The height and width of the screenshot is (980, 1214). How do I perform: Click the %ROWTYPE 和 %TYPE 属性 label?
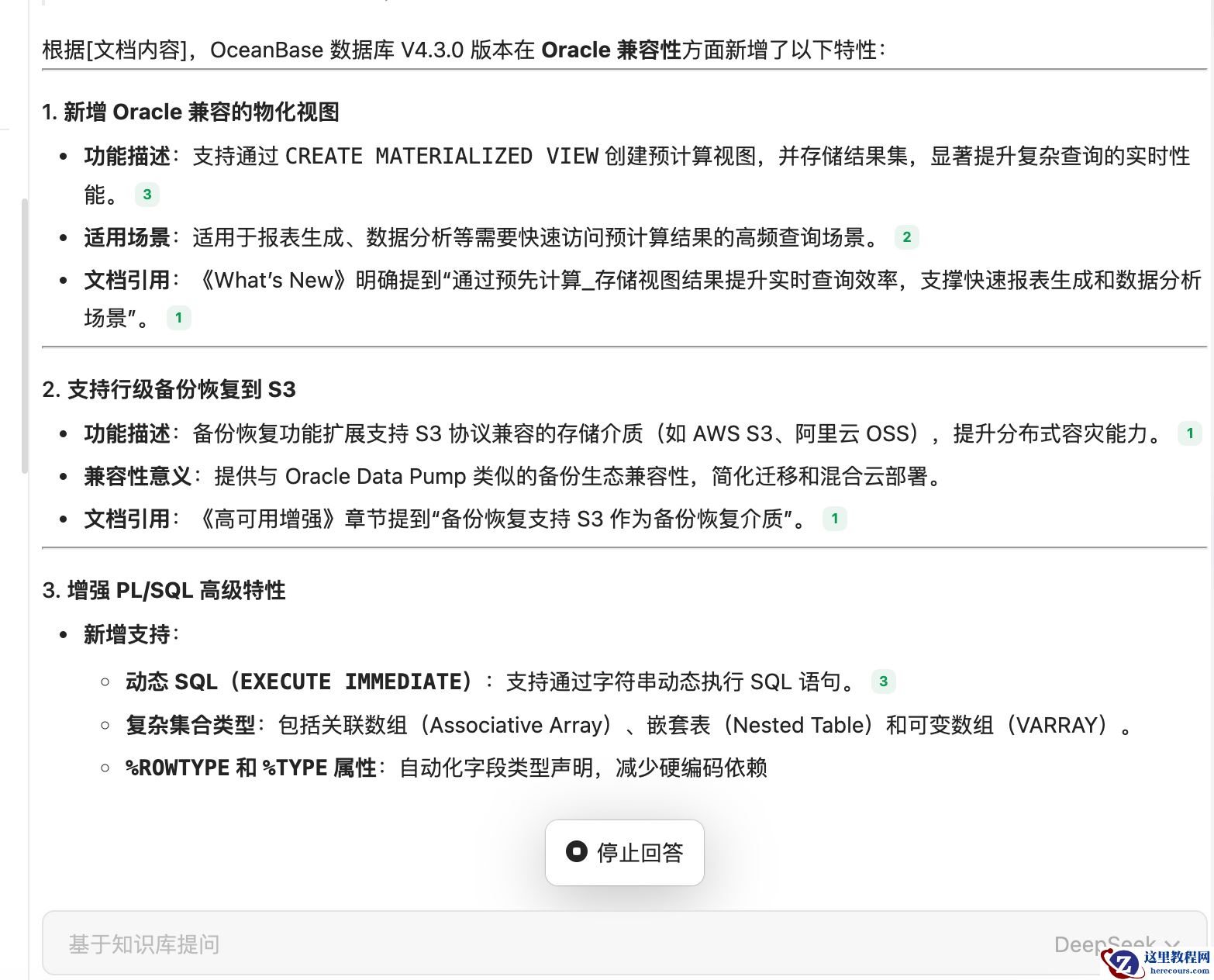(251, 768)
